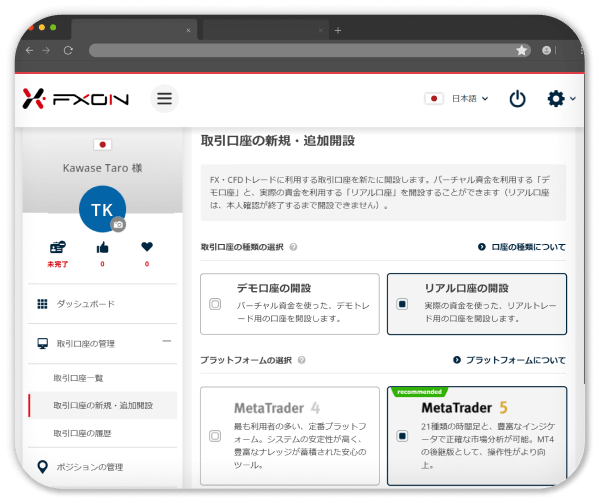This screenshot has height=504, width=600.
Task: Click the Japan flag icon in header
Action: [x=434, y=99]
